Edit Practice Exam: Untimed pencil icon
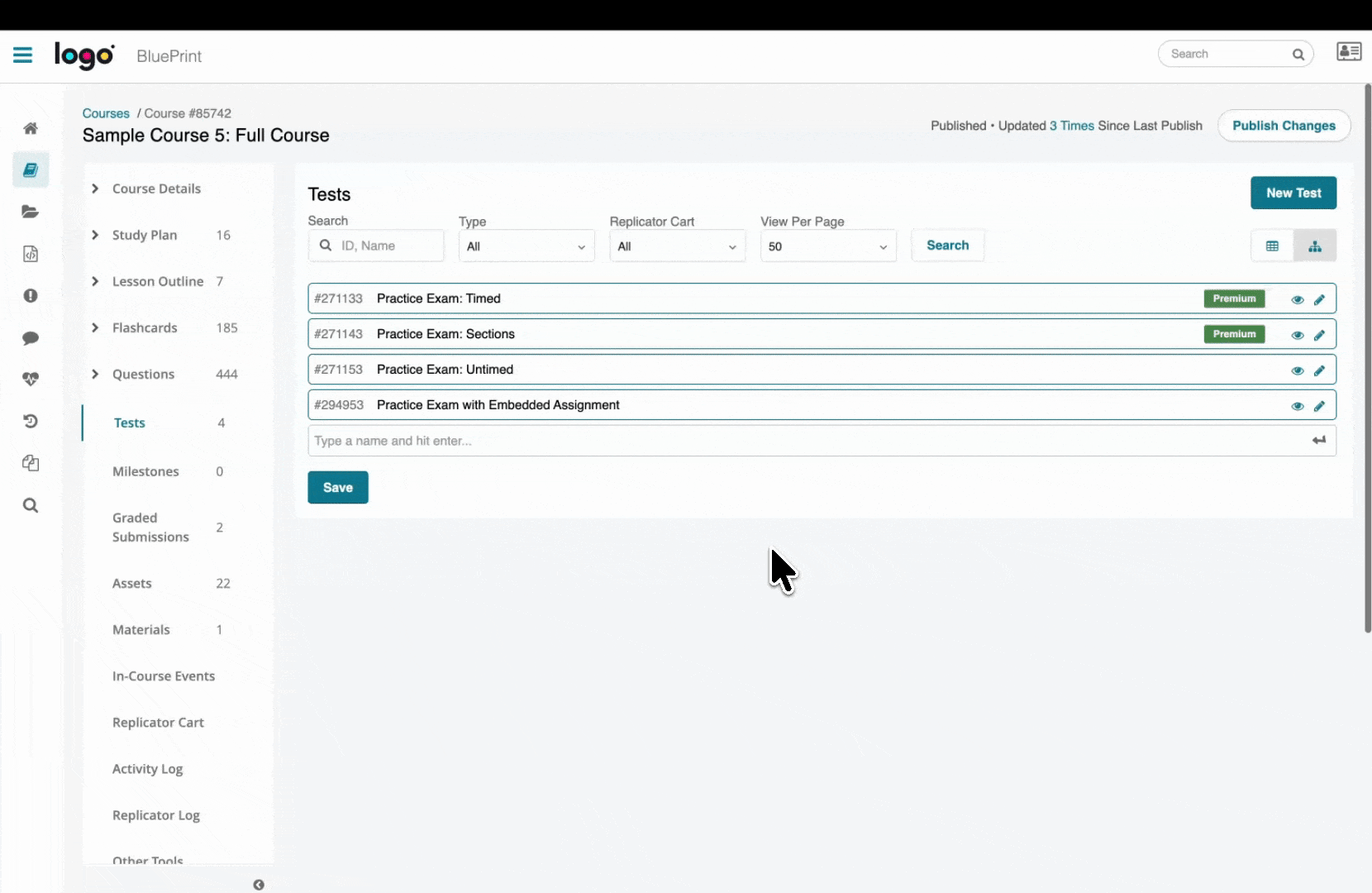This screenshot has width=1372, height=893. (x=1319, y=370)
